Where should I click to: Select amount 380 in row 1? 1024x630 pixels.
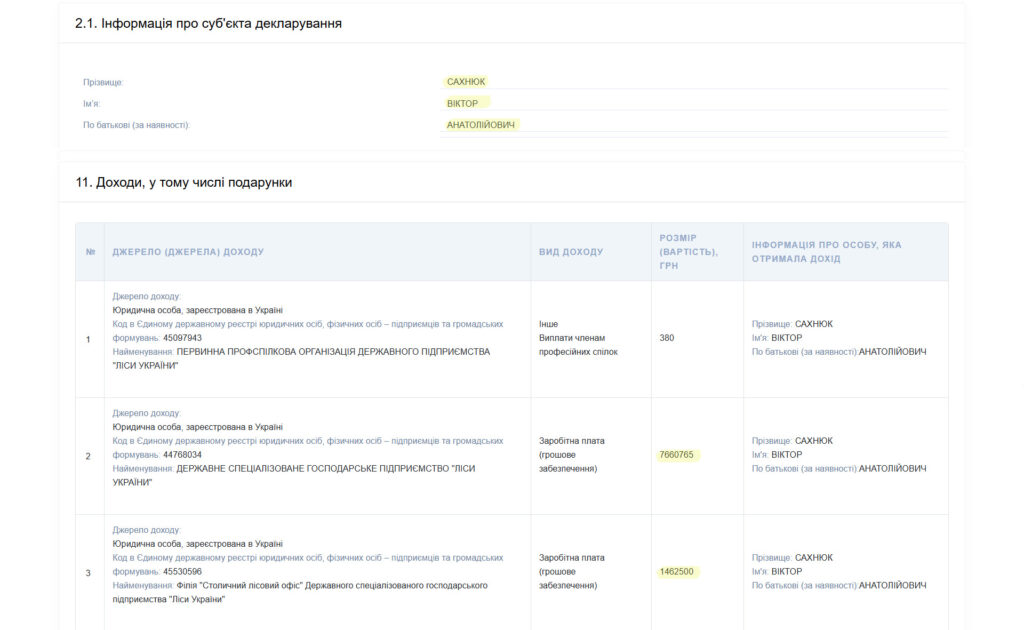coord(667,338)
